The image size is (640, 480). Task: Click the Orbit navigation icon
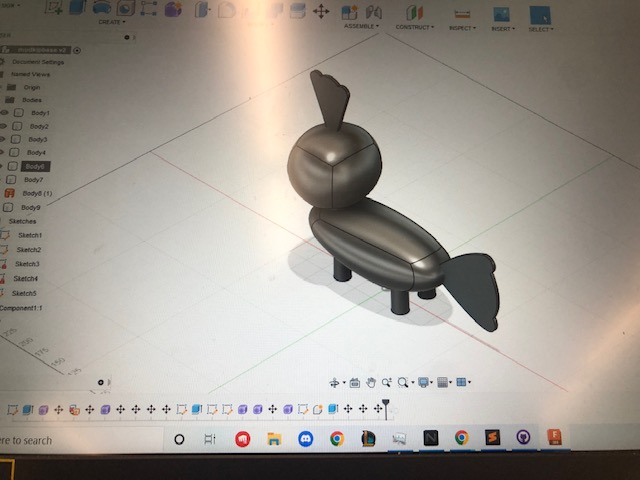click(334, 383)
